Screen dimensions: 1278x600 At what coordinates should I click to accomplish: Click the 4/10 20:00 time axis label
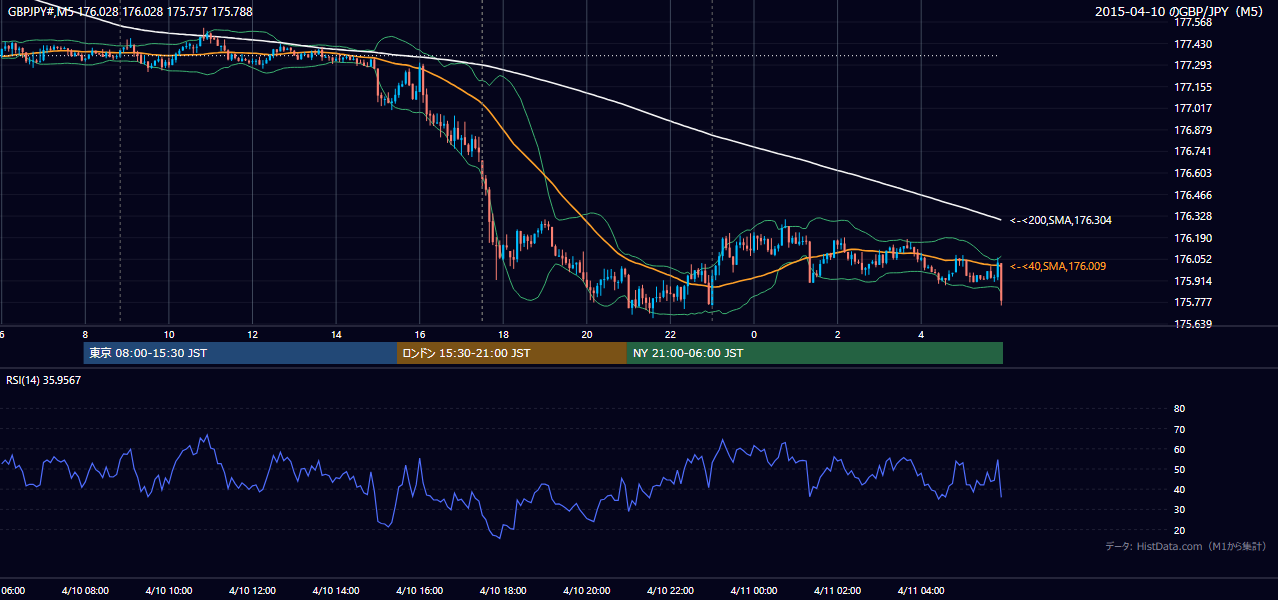[x=587, y=591]
